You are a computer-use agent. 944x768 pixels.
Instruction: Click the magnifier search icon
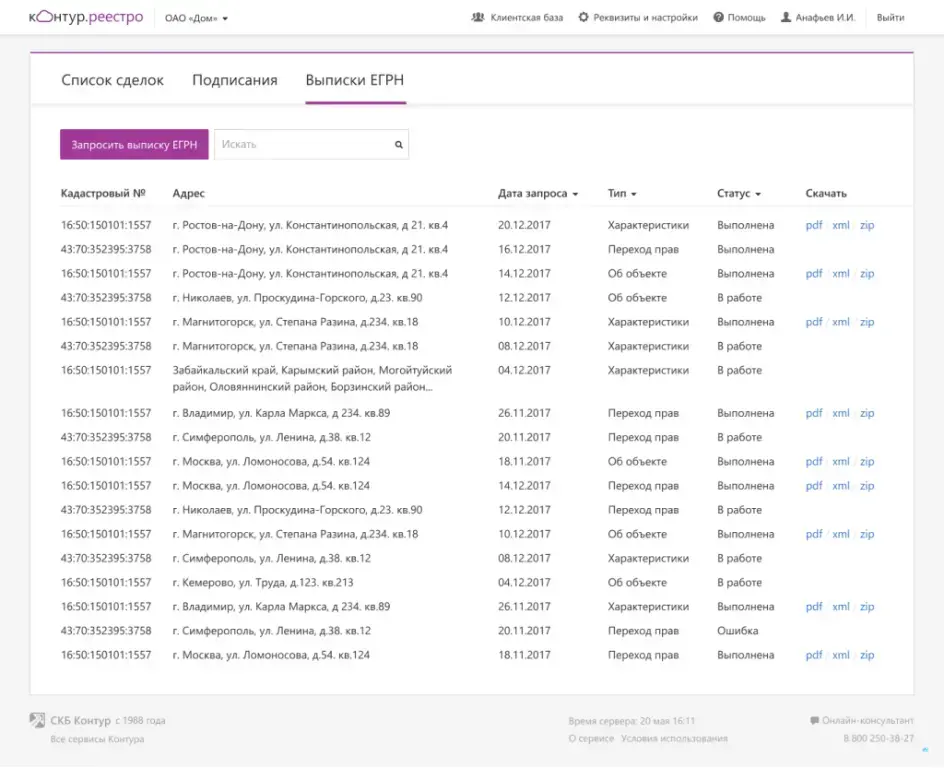click(x=399, y=144)
